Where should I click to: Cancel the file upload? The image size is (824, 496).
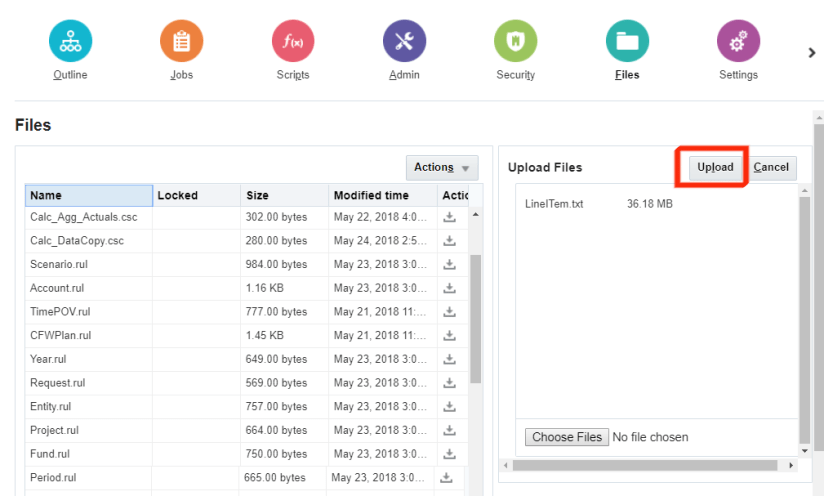[x=771, y=167]
